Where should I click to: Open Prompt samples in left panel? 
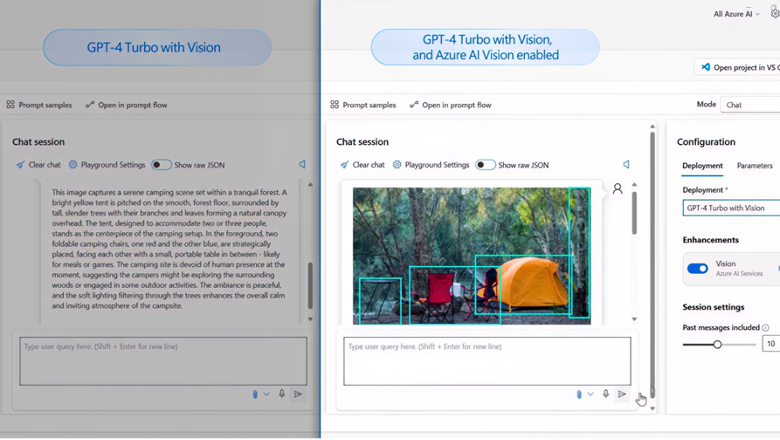coord(39,105)
